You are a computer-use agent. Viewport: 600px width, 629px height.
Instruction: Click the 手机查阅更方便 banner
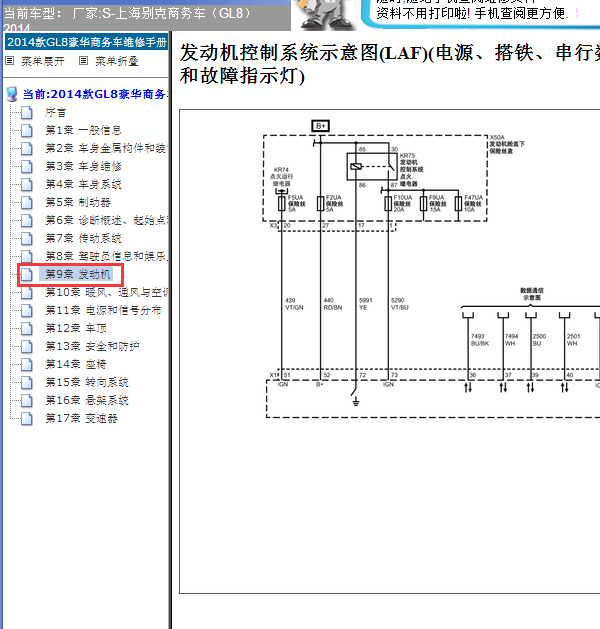point(481,14)
